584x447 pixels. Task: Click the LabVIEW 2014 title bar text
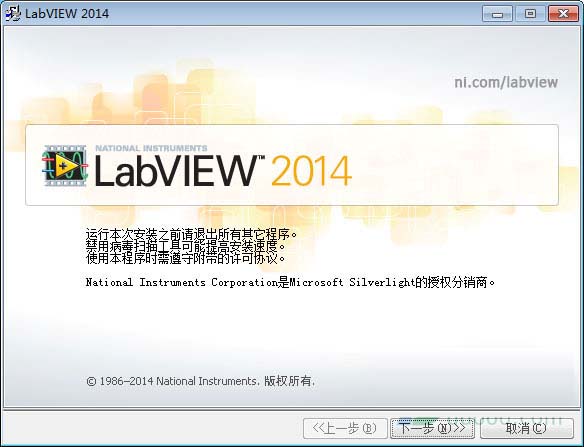tap(67, 14)
